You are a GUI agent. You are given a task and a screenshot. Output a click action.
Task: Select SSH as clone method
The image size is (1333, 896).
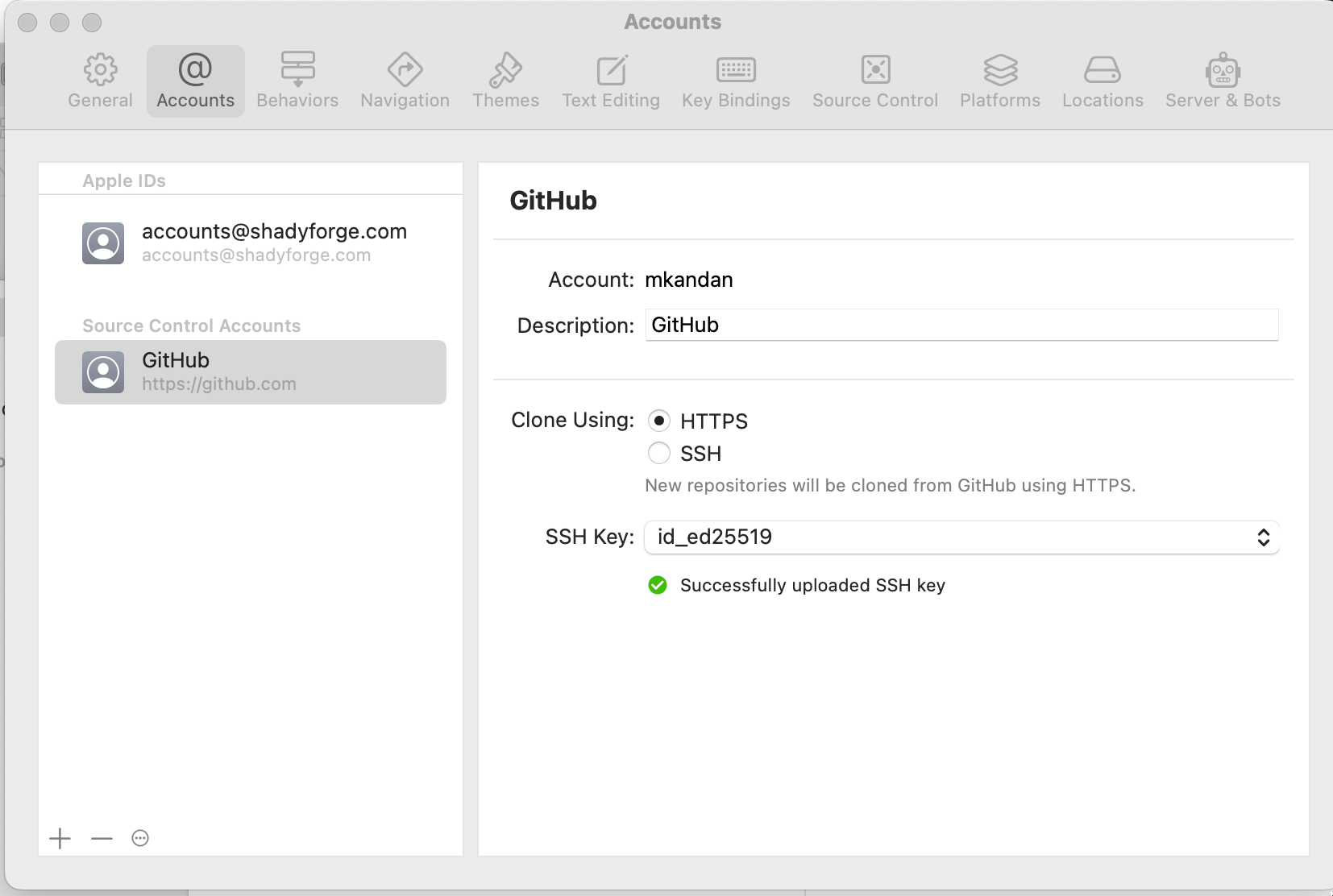tap(659, 454)
